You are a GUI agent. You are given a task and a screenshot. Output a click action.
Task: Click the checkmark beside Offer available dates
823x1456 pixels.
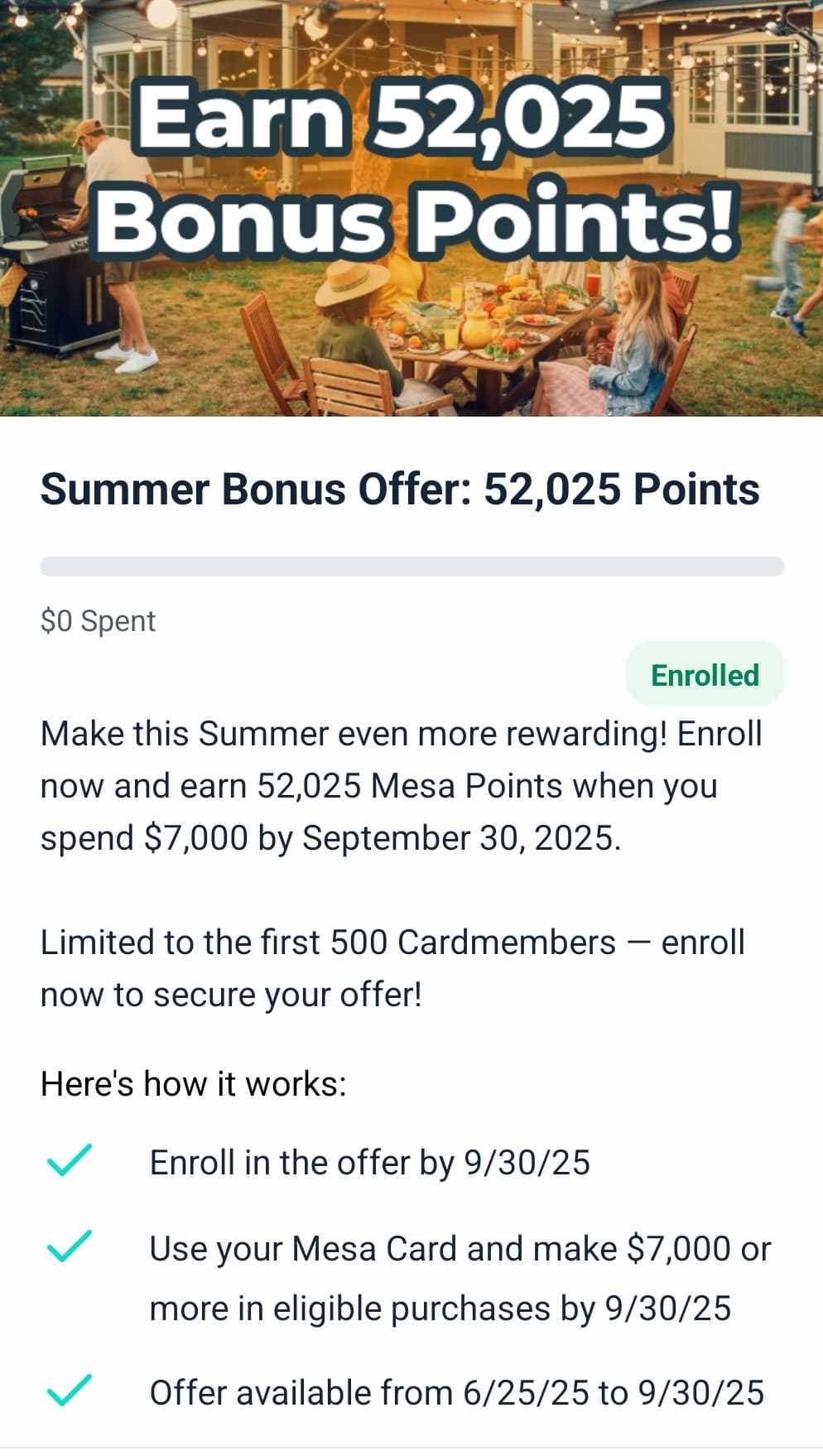pyautogui.click(x=70, y=1390)
